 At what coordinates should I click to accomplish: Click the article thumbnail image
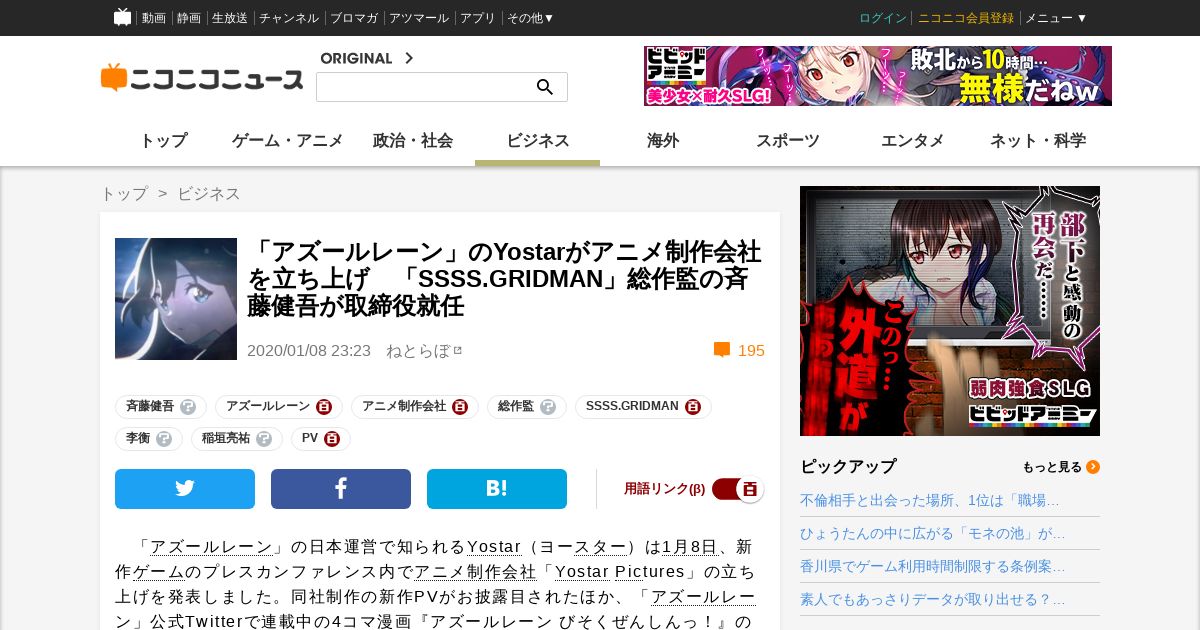point(176,299)
